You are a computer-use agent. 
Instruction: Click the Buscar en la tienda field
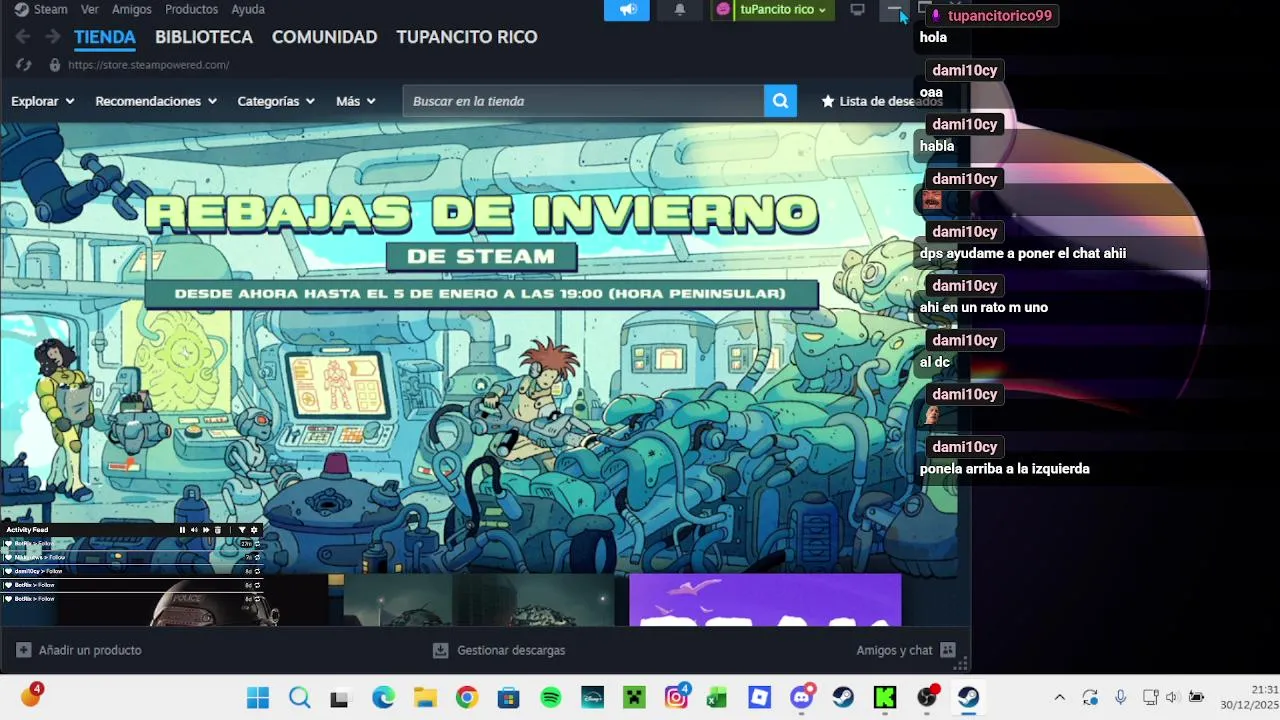(x=583, y=101)
